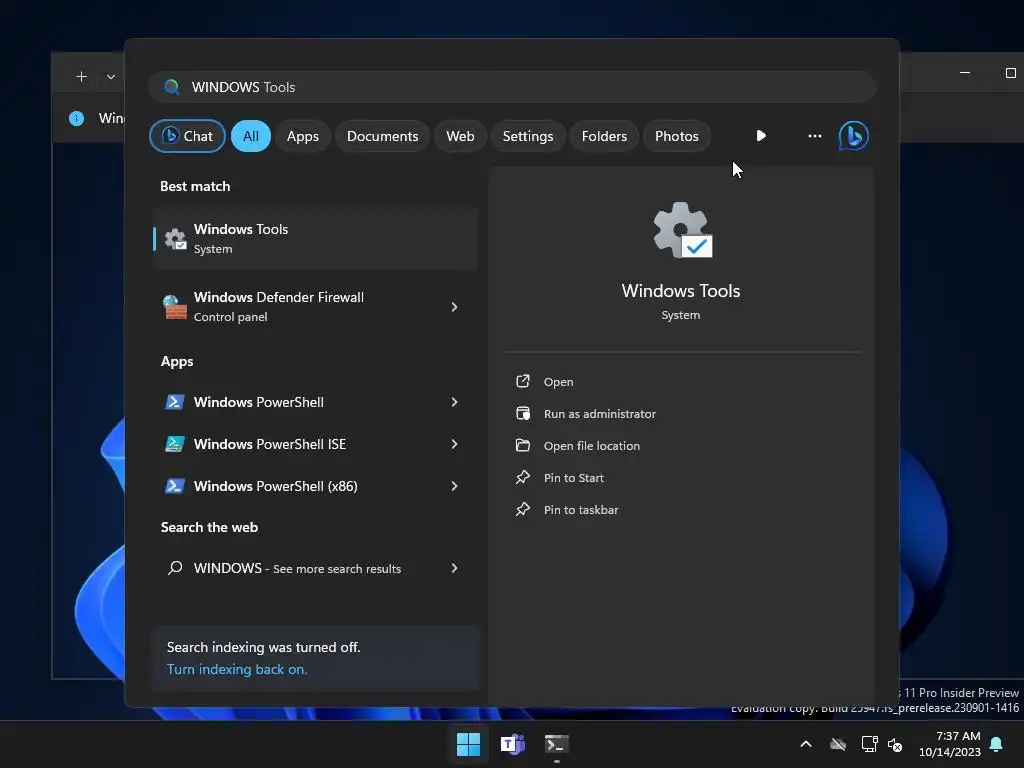Open Bing icon at top right
The image size is (1024, 768).
point(853,136)
